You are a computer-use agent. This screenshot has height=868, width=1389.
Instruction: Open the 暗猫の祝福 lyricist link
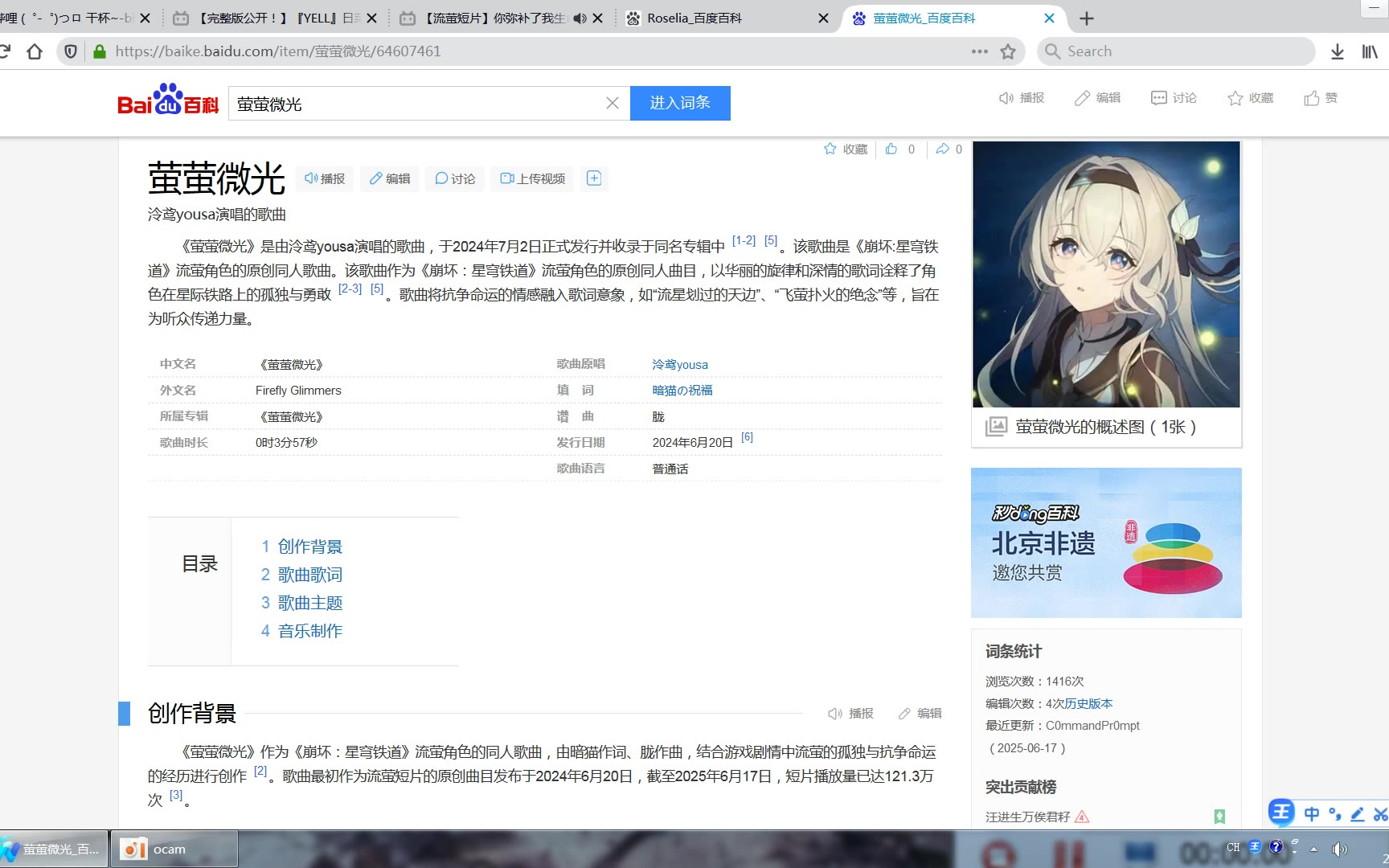(x=682, y=391)
